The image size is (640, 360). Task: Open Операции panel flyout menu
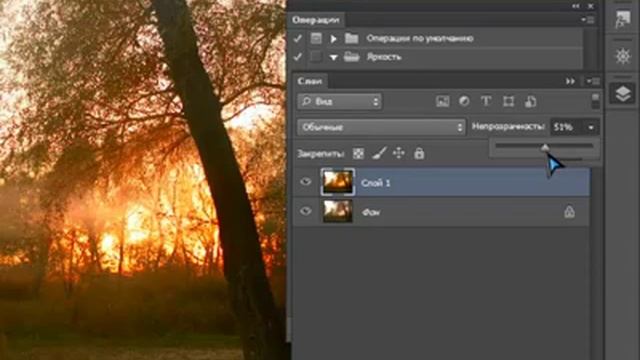click(588, 20)
